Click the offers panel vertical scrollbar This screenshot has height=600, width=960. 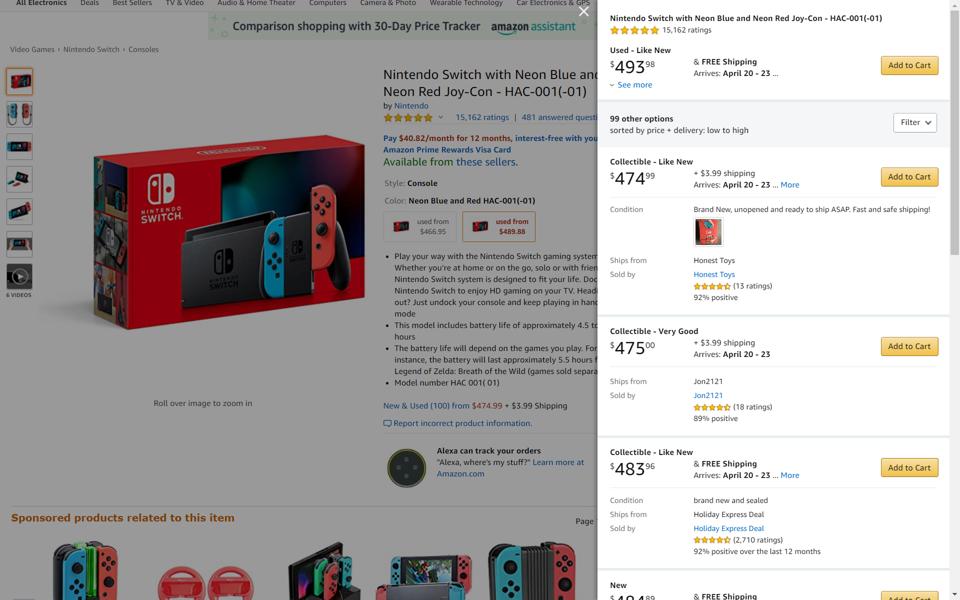(954, 132)
